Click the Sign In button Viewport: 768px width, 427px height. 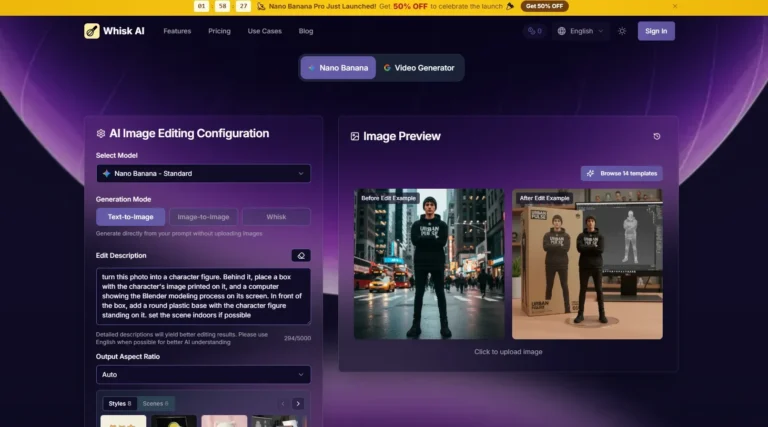tap(656, 31)
